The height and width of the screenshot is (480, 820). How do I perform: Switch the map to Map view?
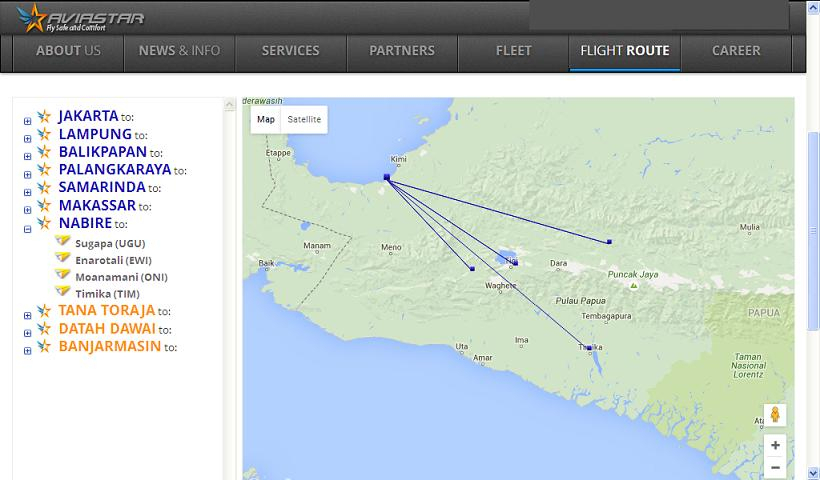266,119
